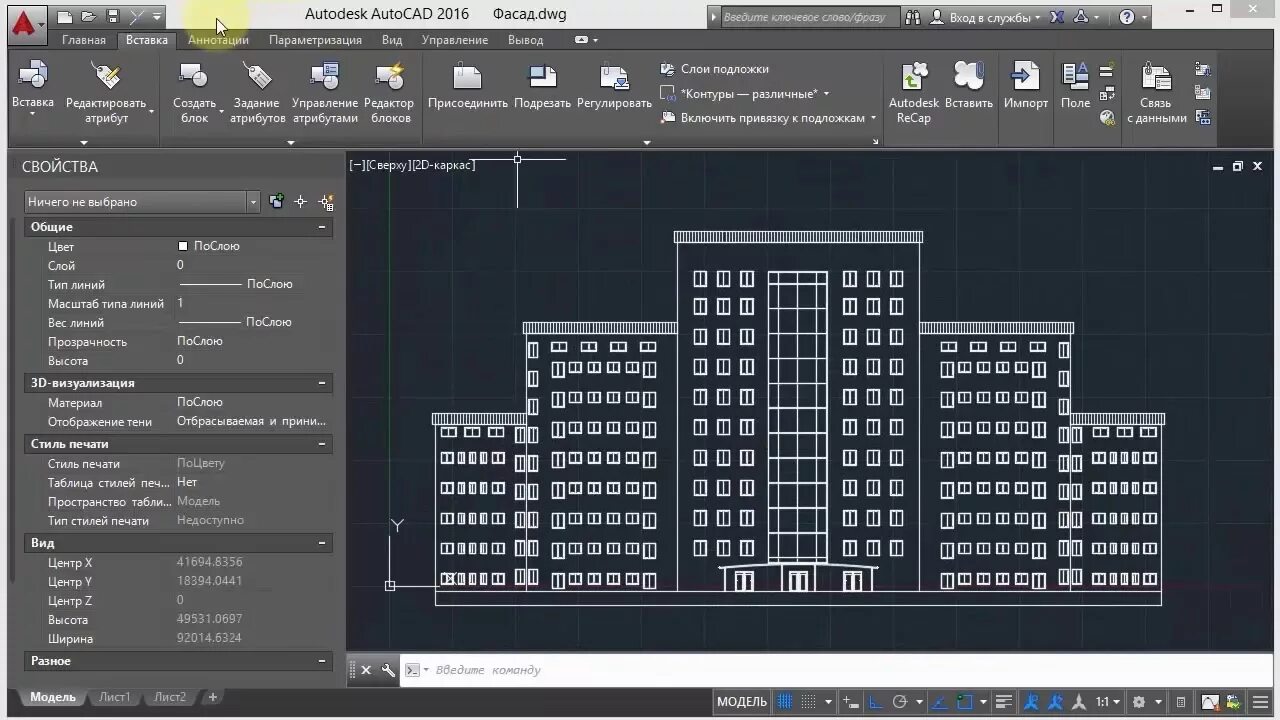The height and width of the screenshot is (720, 1280).
Task: Click the help question mark icon
Action: pyautogui.click(x=1127, y=17)
